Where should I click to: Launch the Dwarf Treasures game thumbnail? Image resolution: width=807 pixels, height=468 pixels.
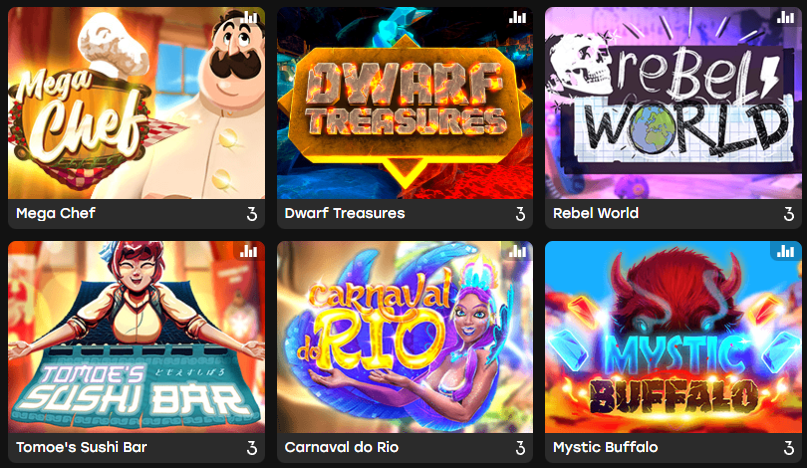click(405, 103)
